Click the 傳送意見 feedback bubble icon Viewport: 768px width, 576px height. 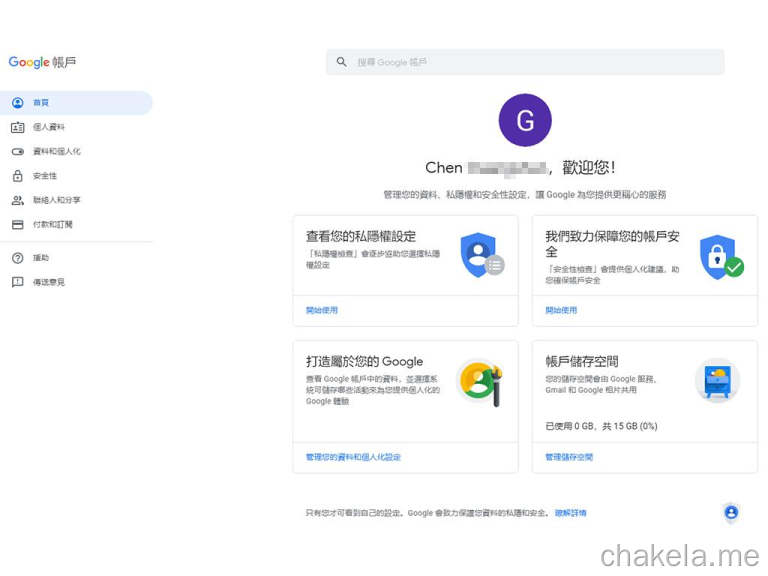coord(18,282)
